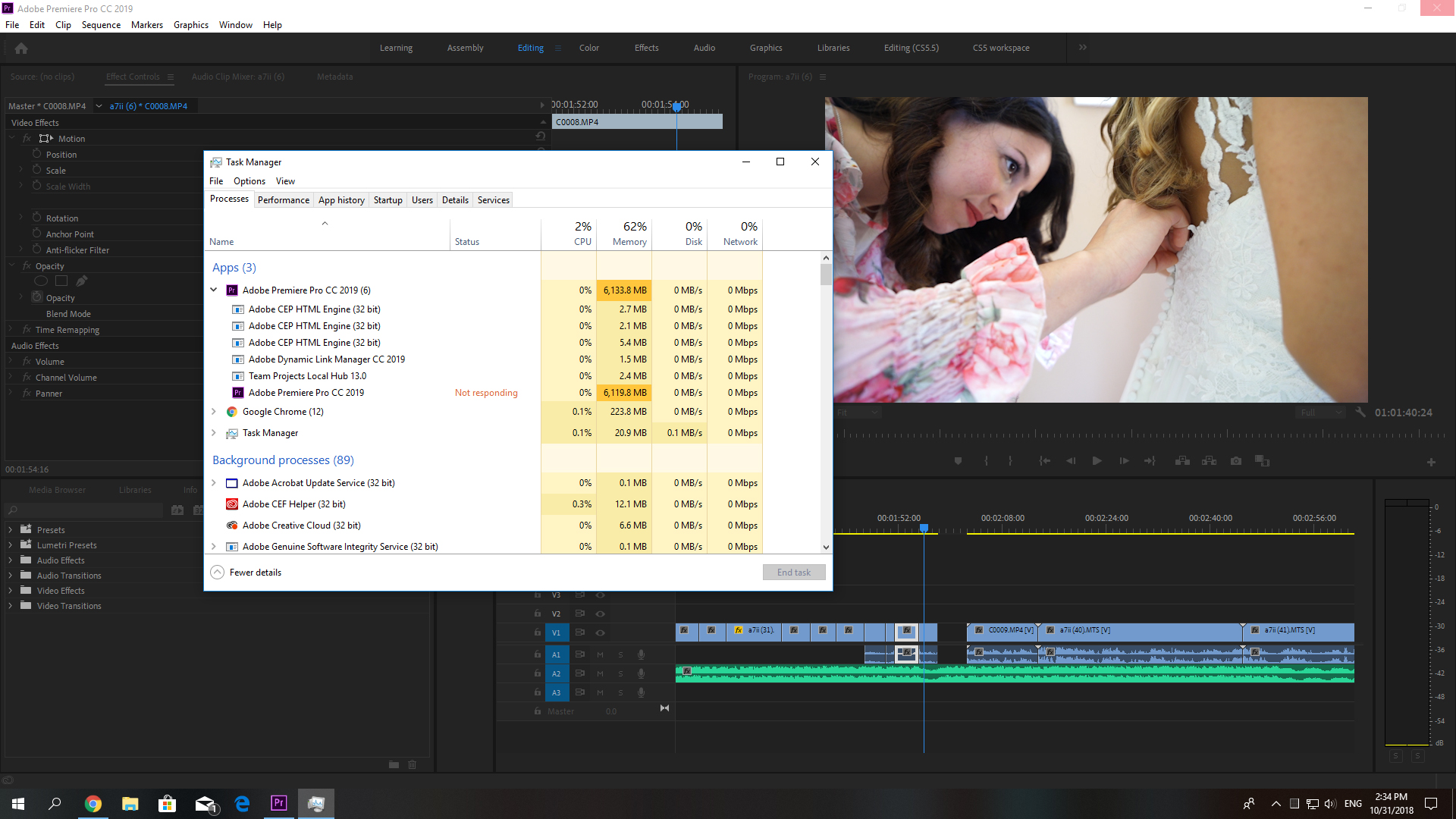Click the Mark In brace icon

pos(986,461)
